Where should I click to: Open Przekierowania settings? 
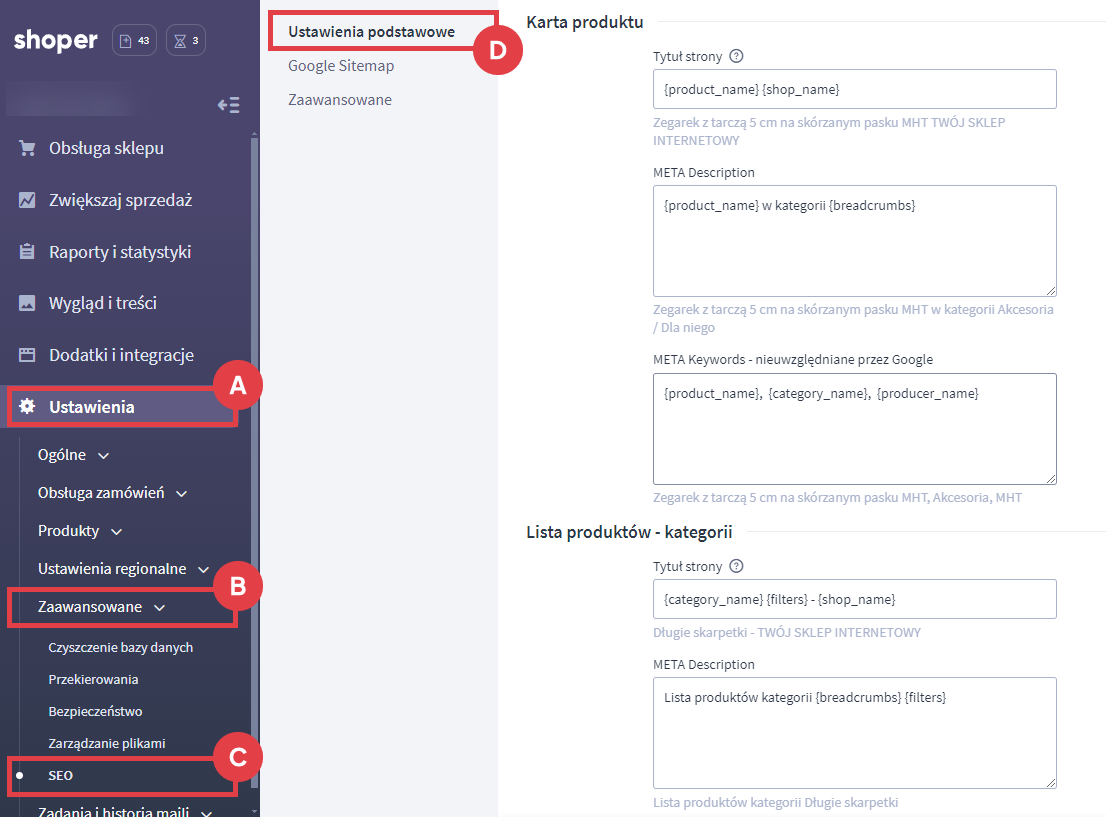(93, 679)
